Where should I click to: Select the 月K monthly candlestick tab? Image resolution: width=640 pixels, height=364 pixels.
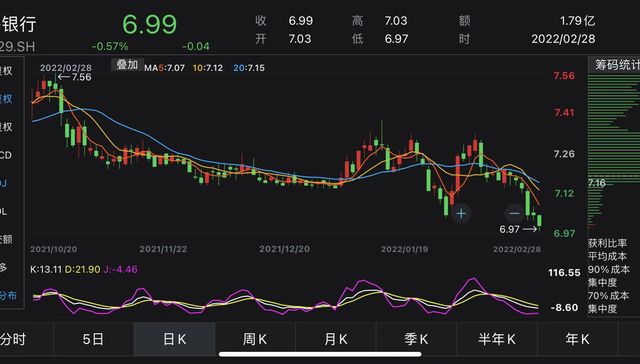336,339
